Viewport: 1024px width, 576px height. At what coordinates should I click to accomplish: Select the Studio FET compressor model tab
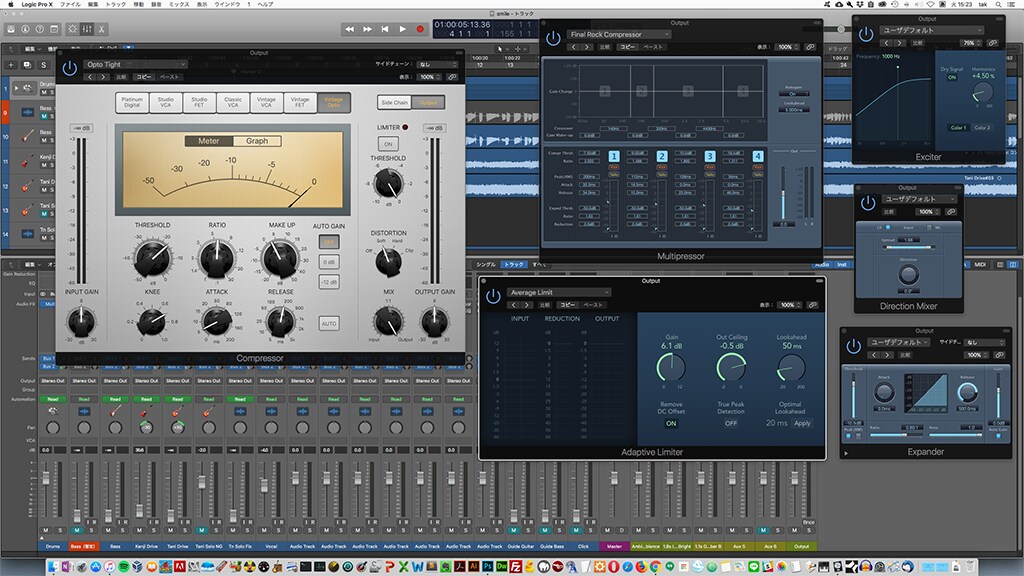click(x=199, y=102)
